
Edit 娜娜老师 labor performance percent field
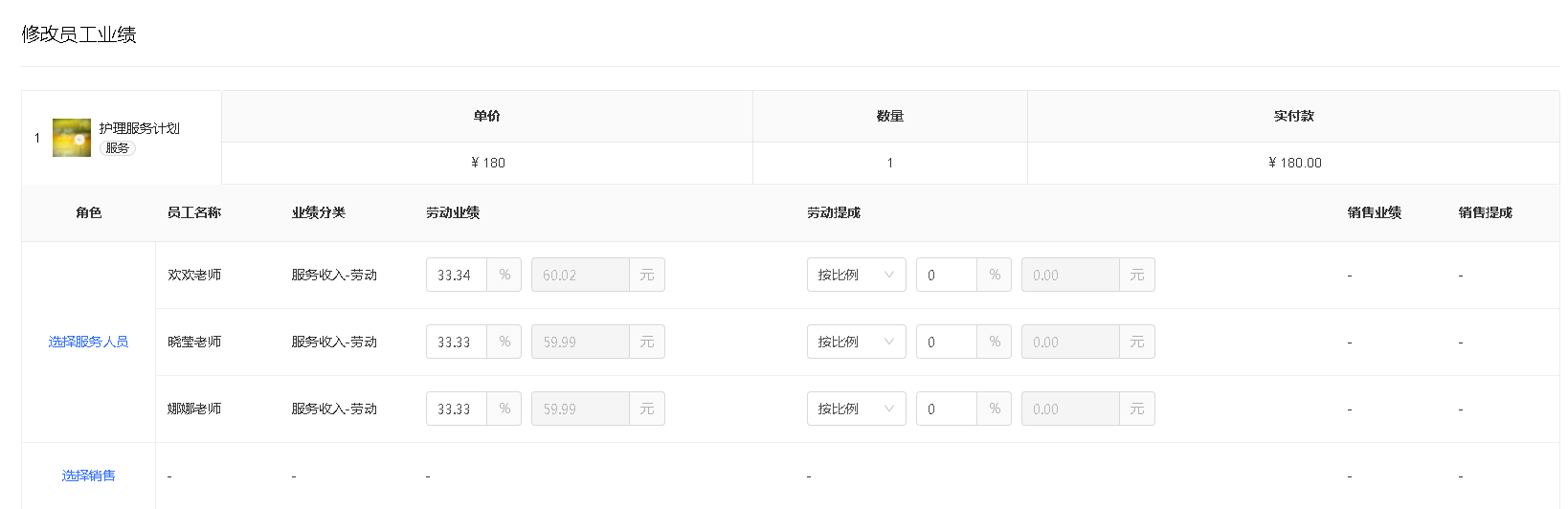tap(457, 409)
